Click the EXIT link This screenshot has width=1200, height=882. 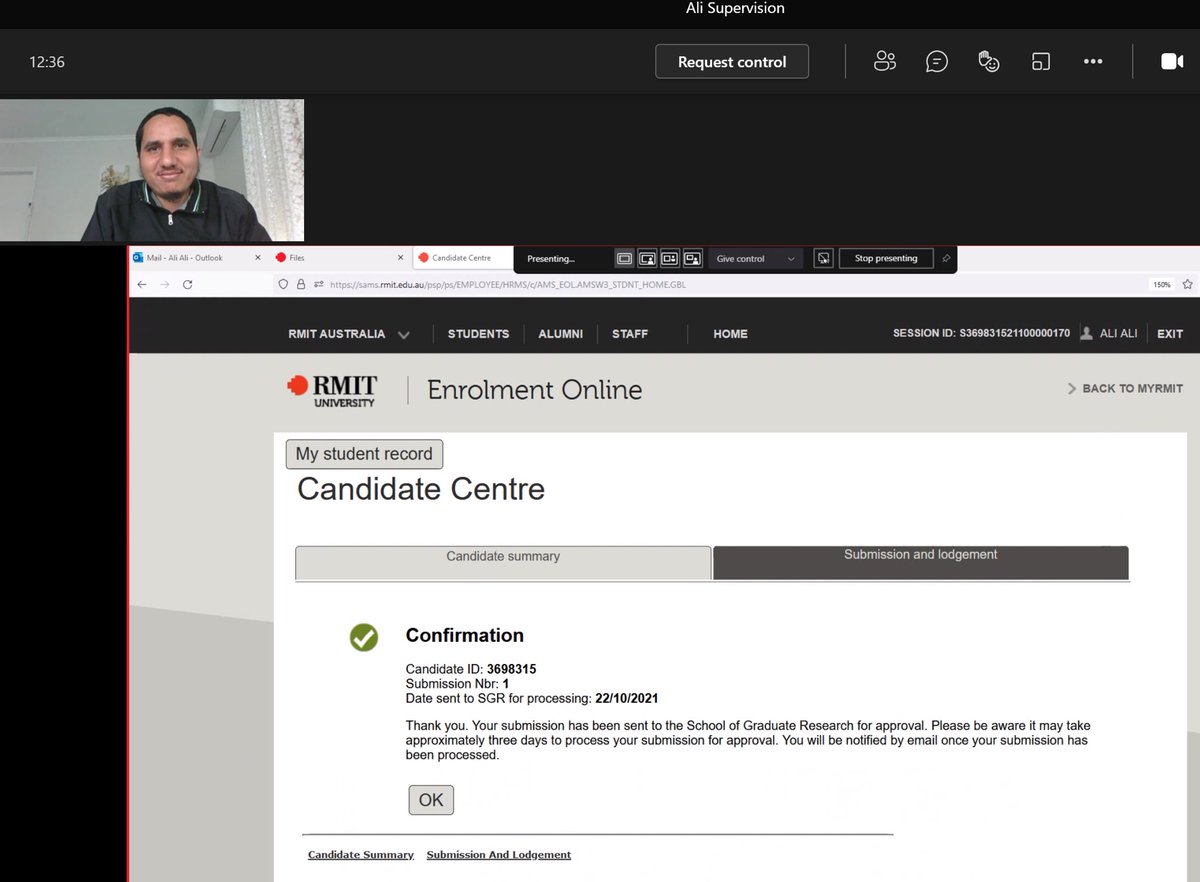click(x=1170, y=334)
